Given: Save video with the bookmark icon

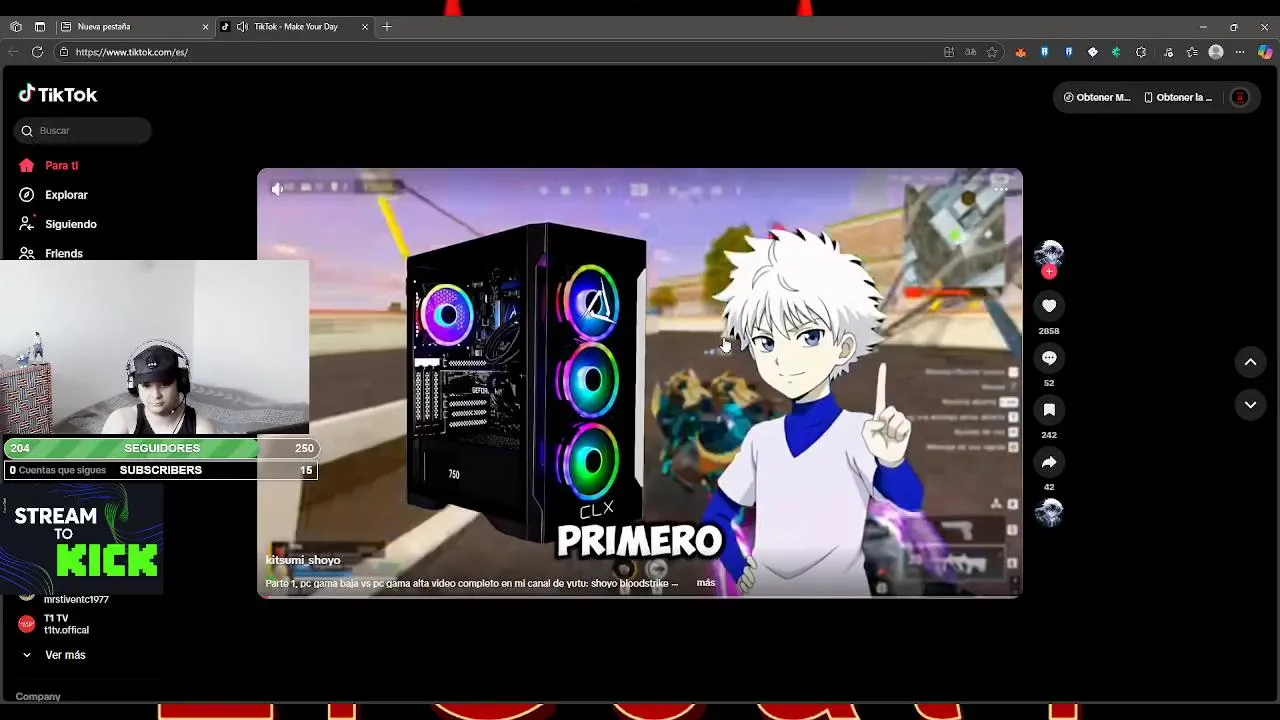Looking at the screenshot, I should pyautogui.click(x=1049, y=410).
